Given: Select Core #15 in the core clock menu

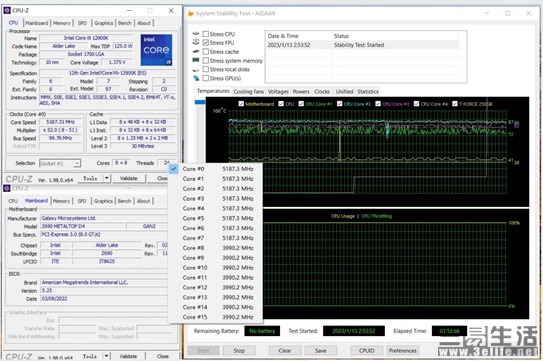Looking at the screenshot, I should (x=215, y=317).
